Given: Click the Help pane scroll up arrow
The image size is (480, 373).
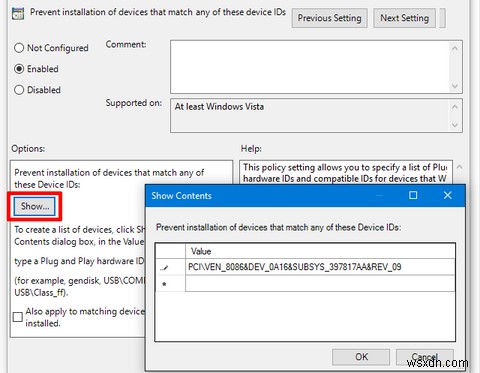Looking at the screenshot, I should (x=459, y=167).
